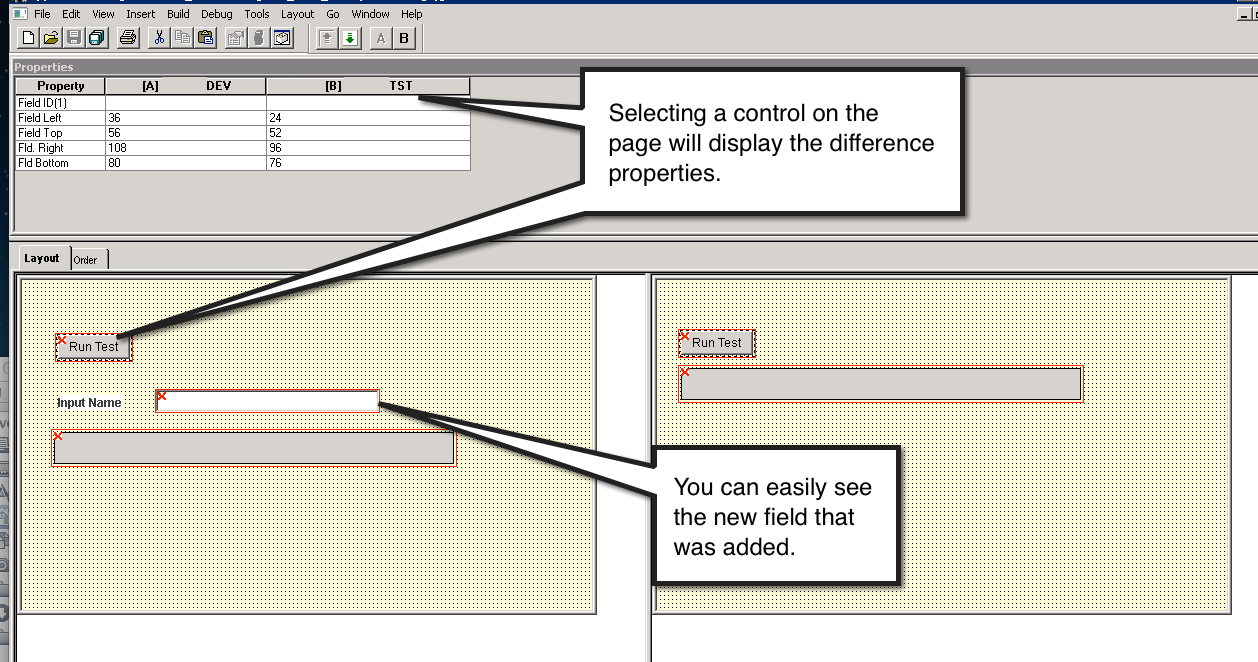This screenshot has height=662, width=1258.
Task: Click the up-arrow toolbar button
Action: click(x=327, y=38)
